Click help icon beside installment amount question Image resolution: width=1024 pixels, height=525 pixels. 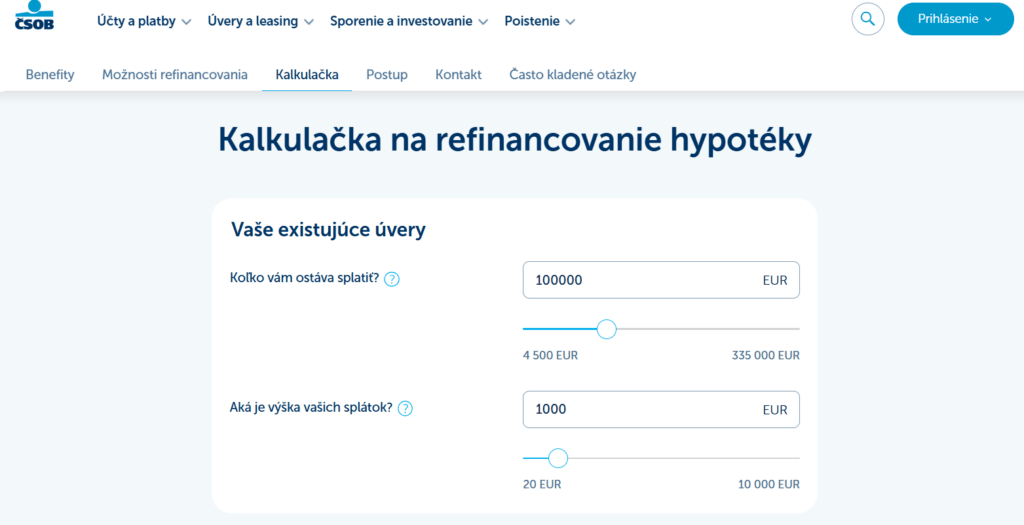405,408
